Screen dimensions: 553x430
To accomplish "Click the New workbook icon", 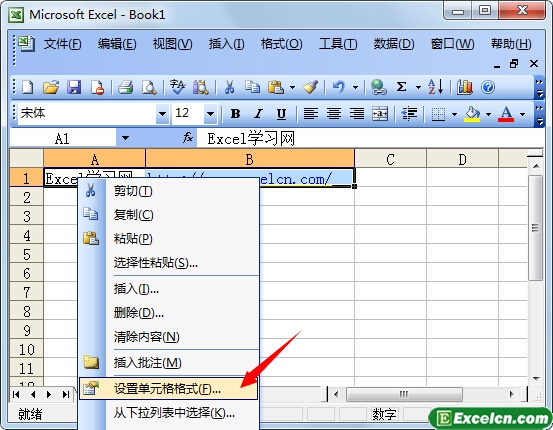I will point(28,87).
